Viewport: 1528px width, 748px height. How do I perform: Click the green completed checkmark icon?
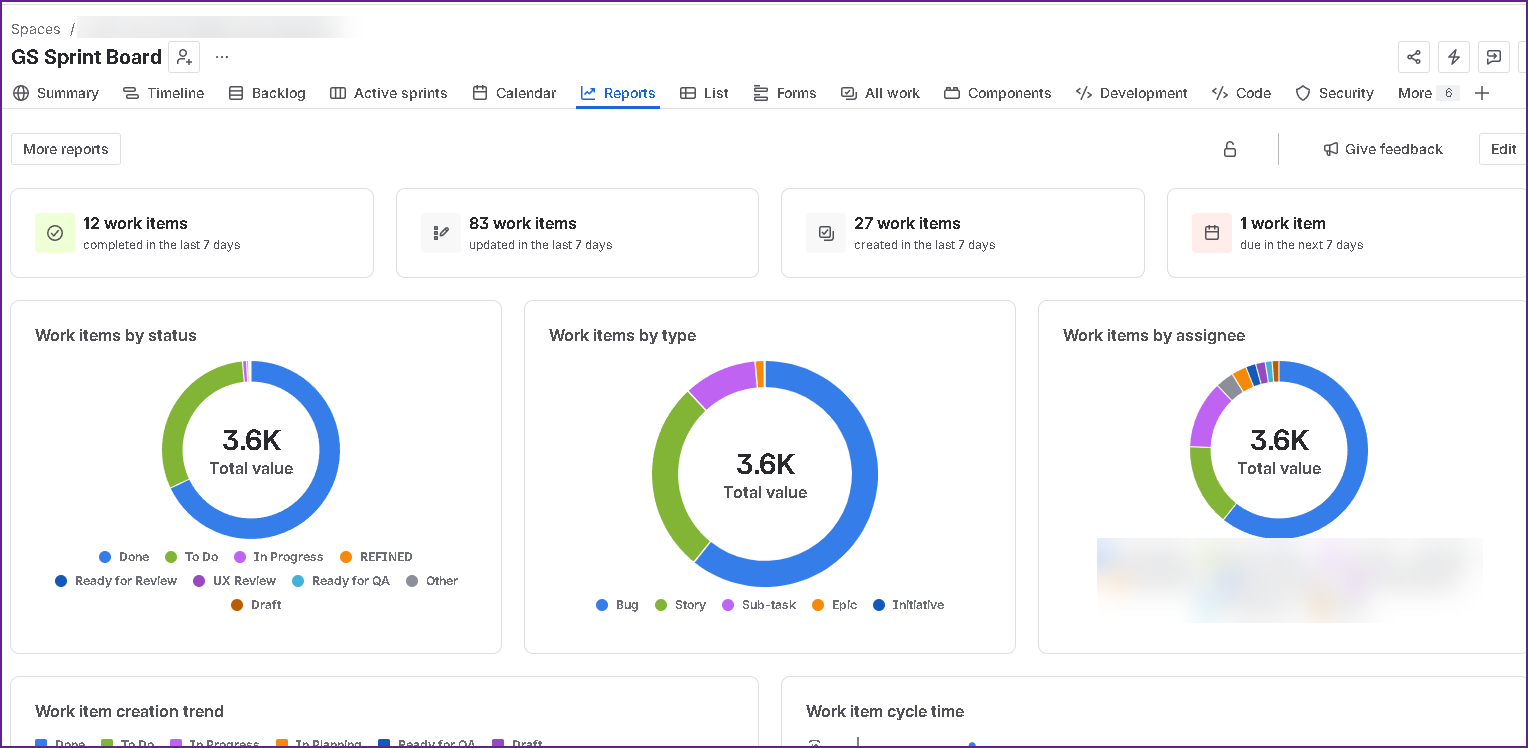(x=55, y=233)
